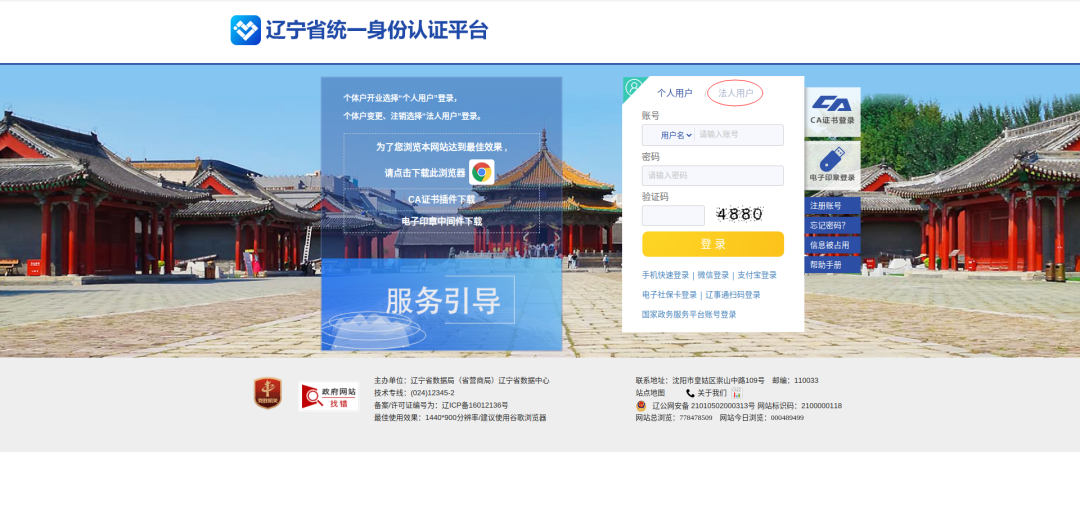This screenshot has width=1080, height=513.
Task: Click the small statistics chart icon in footer
Action: 736,393
